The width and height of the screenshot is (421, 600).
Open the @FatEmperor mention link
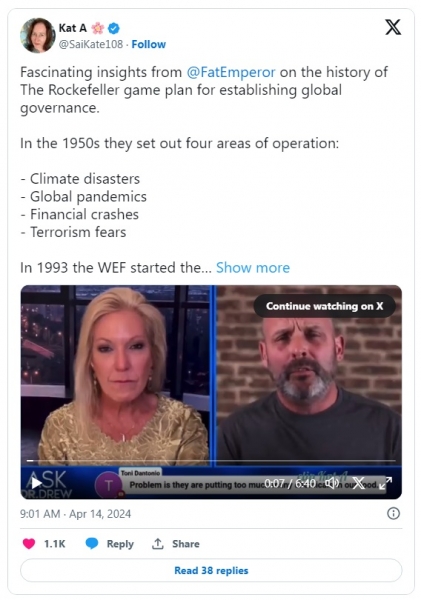coord(231,72)
